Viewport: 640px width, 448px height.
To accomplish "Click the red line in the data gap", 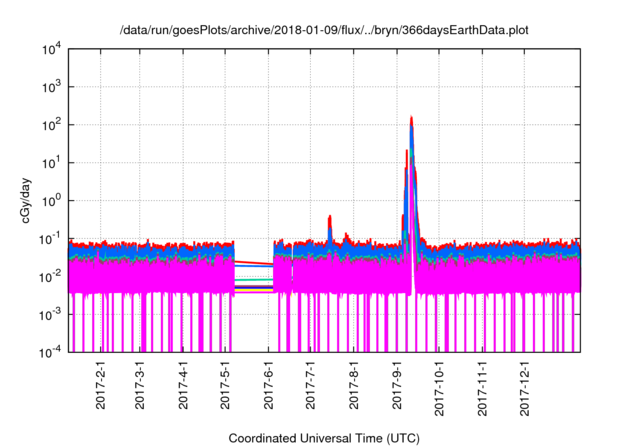I will point(253,262).
